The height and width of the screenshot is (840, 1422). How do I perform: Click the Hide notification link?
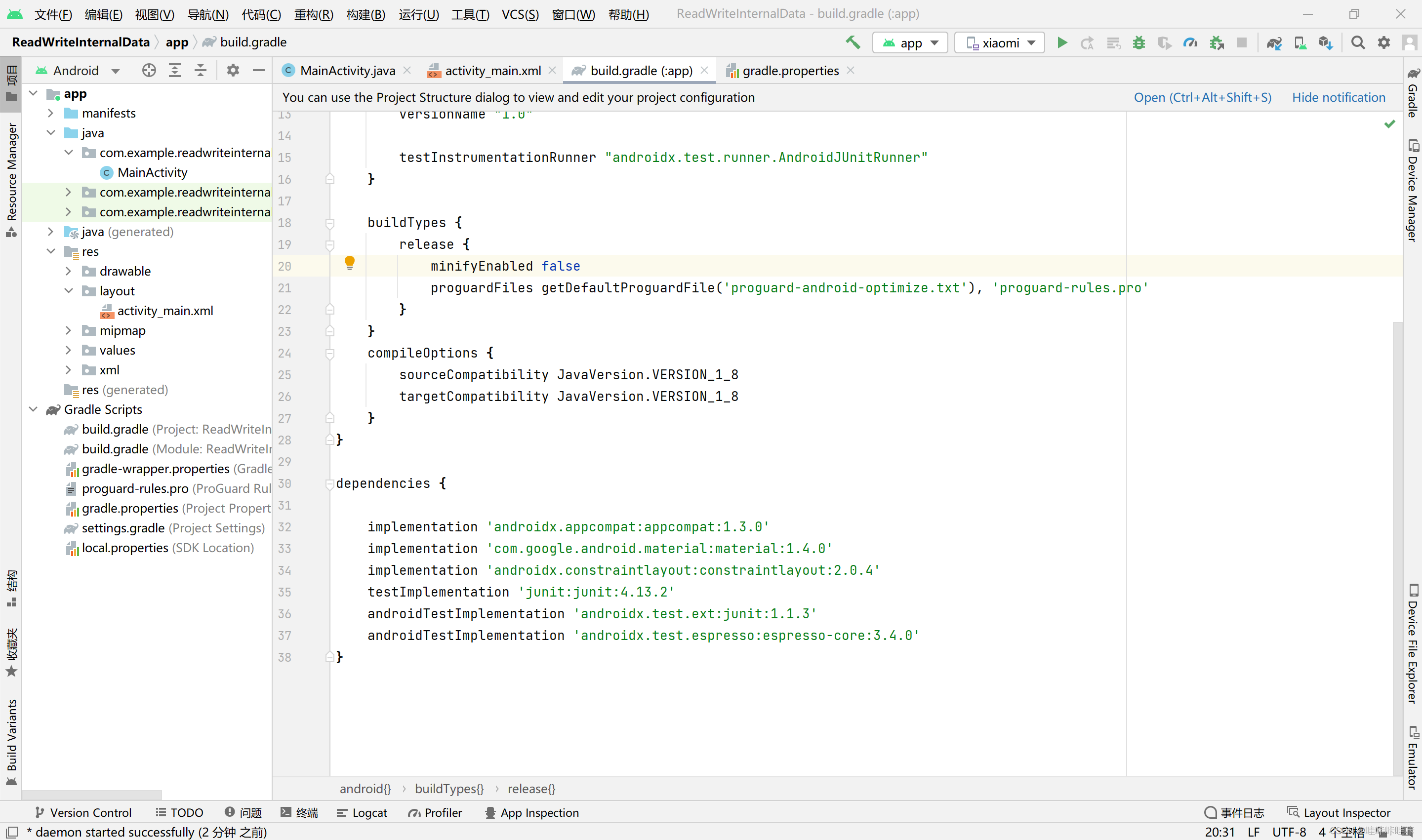(1338, 97)
